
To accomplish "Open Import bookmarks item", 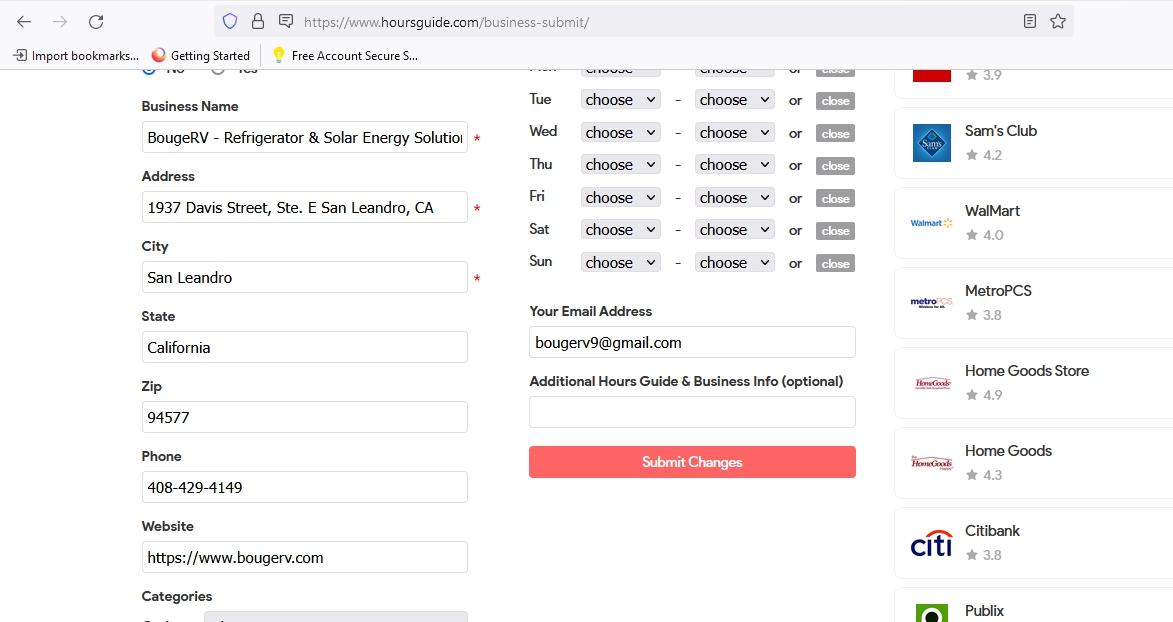I will [75, 56].
